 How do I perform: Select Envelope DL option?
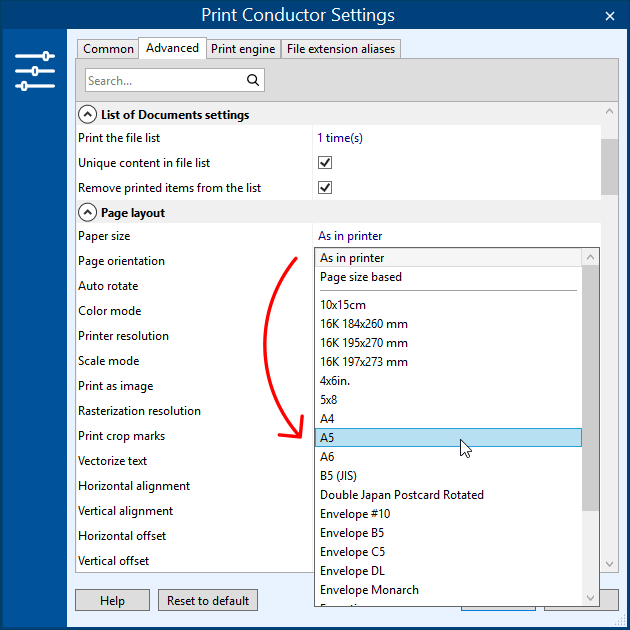[448, 571]
